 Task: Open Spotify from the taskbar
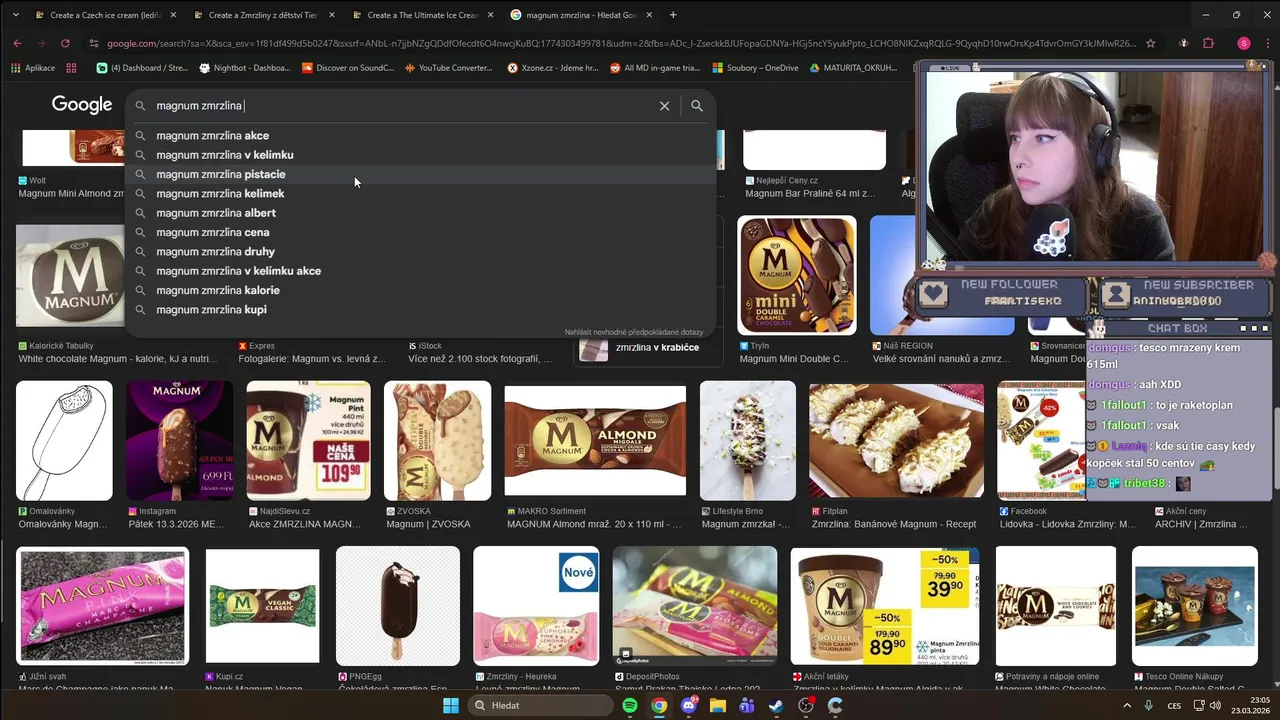point(629,706)
